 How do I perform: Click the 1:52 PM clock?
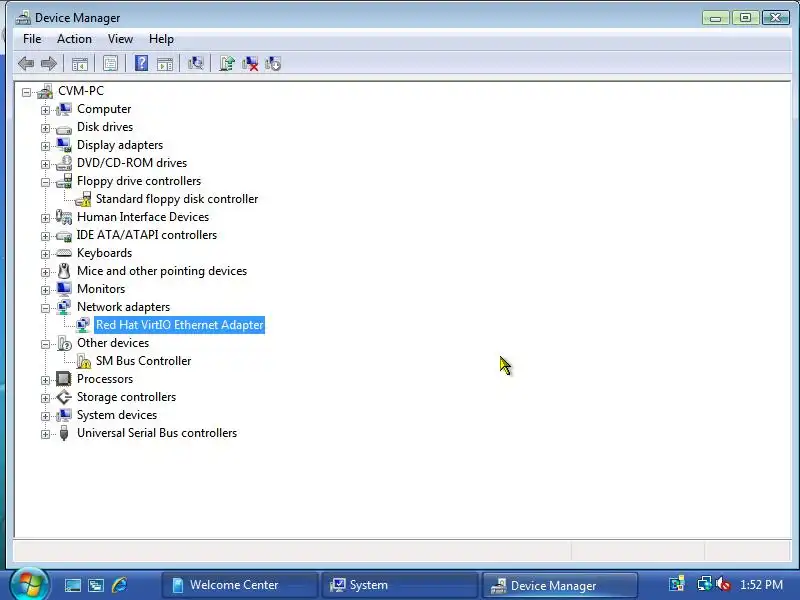761,585
